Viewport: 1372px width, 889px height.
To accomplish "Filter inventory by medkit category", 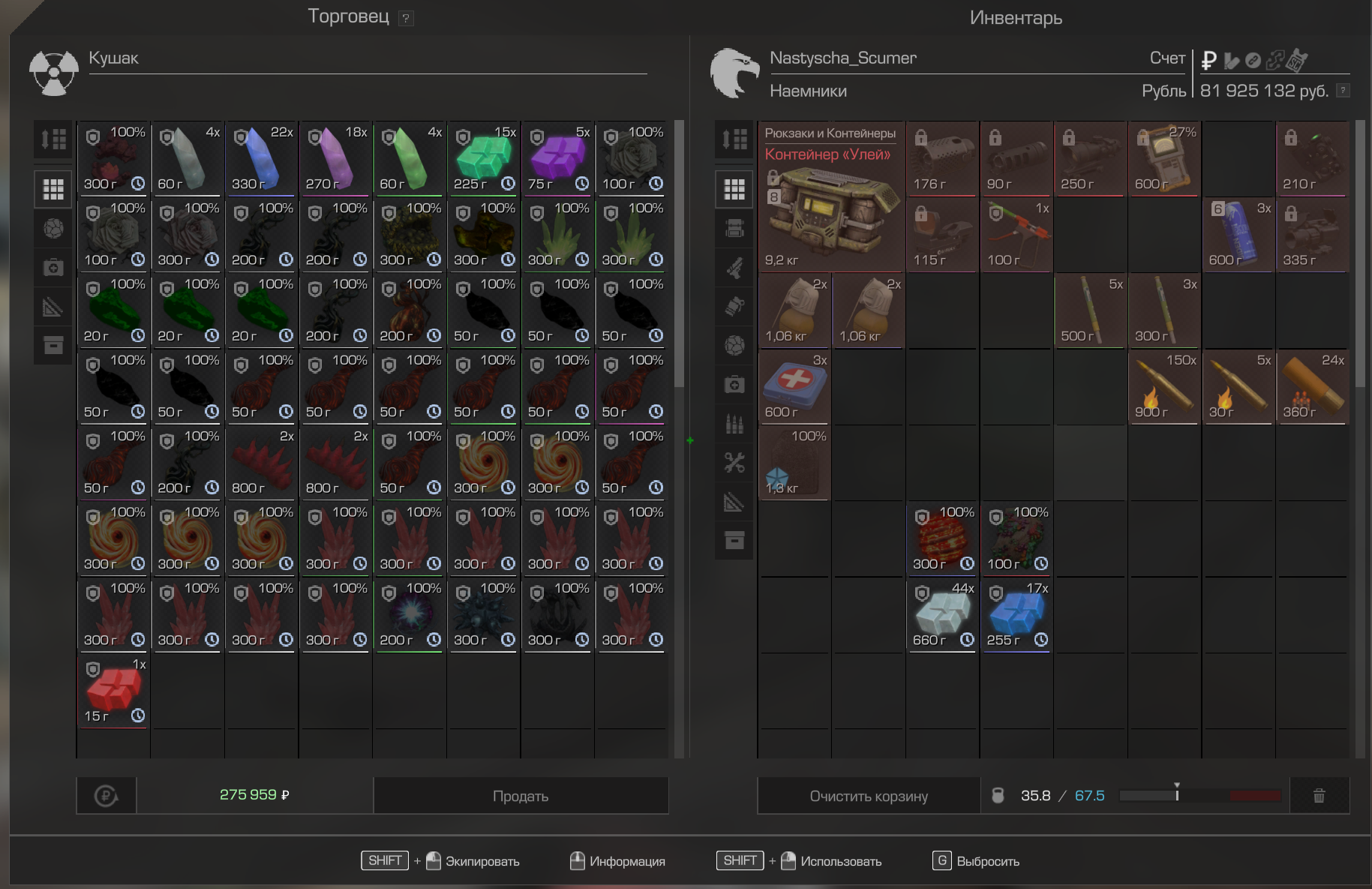I will pyautogui.click(x=734, y=384).
